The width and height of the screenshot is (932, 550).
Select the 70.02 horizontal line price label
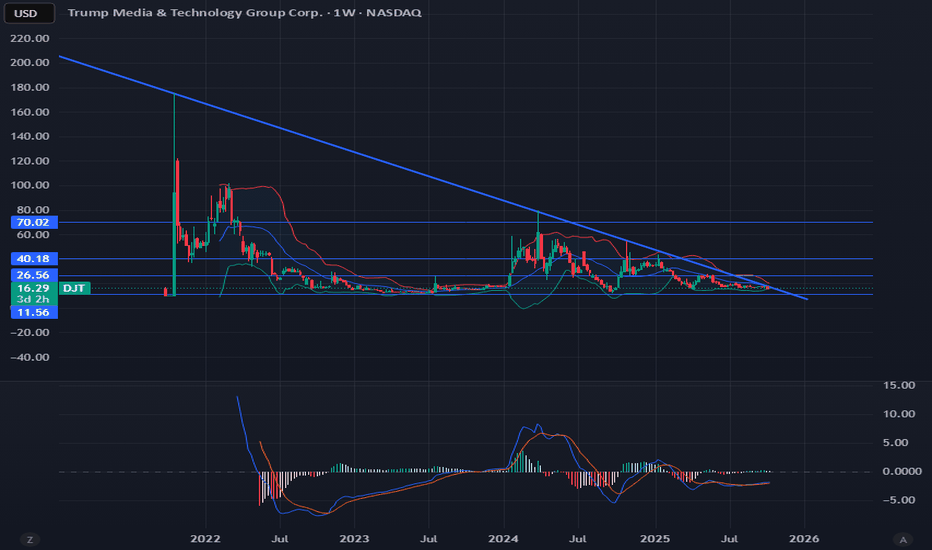pyautogui.click(x=34, y=222)
